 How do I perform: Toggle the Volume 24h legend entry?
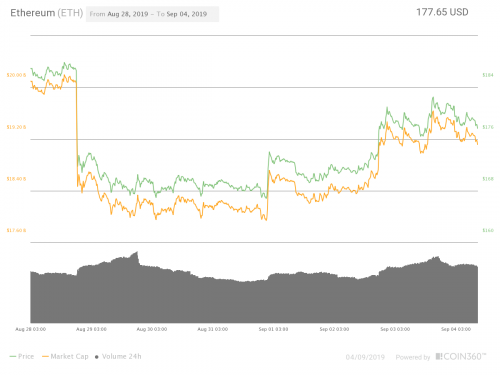pyautogui.click(x=118, y=356)
